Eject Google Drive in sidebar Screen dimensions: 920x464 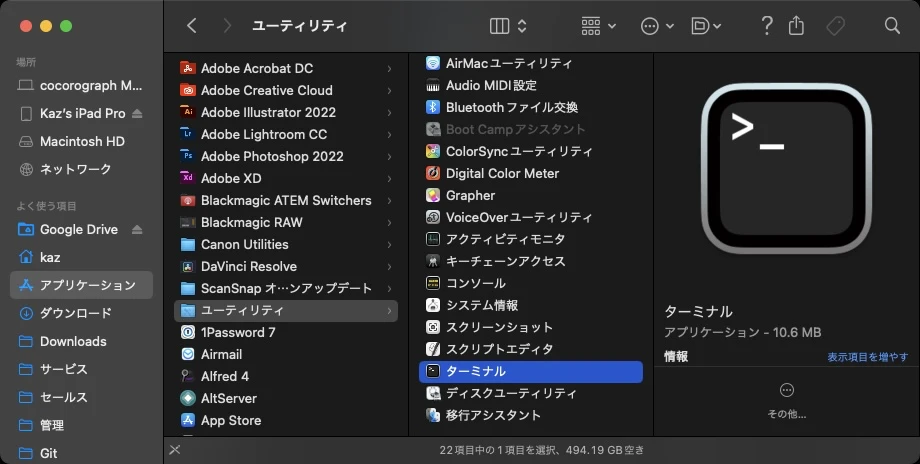point(137,229)
